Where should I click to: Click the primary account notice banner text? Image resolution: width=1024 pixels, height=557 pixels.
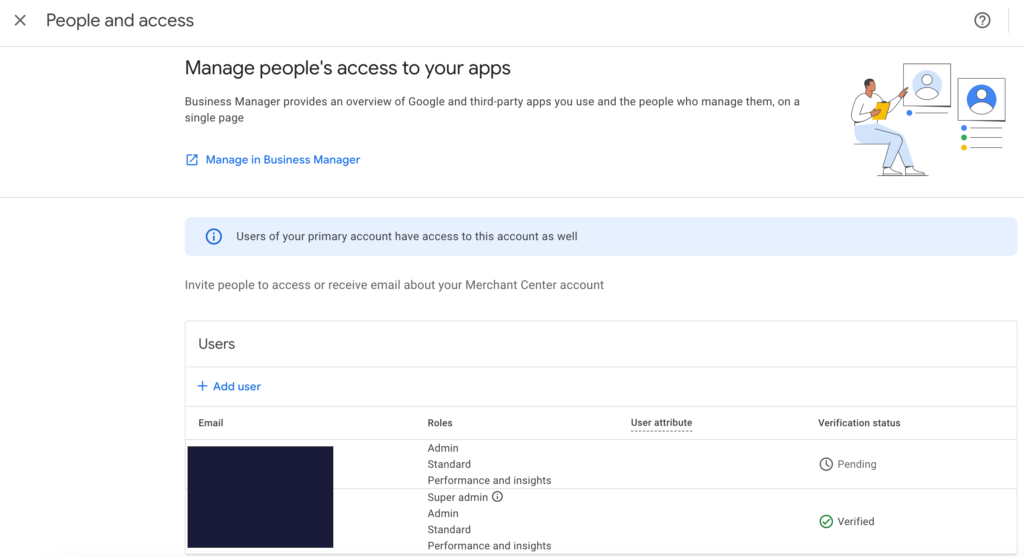coord(407,236)
